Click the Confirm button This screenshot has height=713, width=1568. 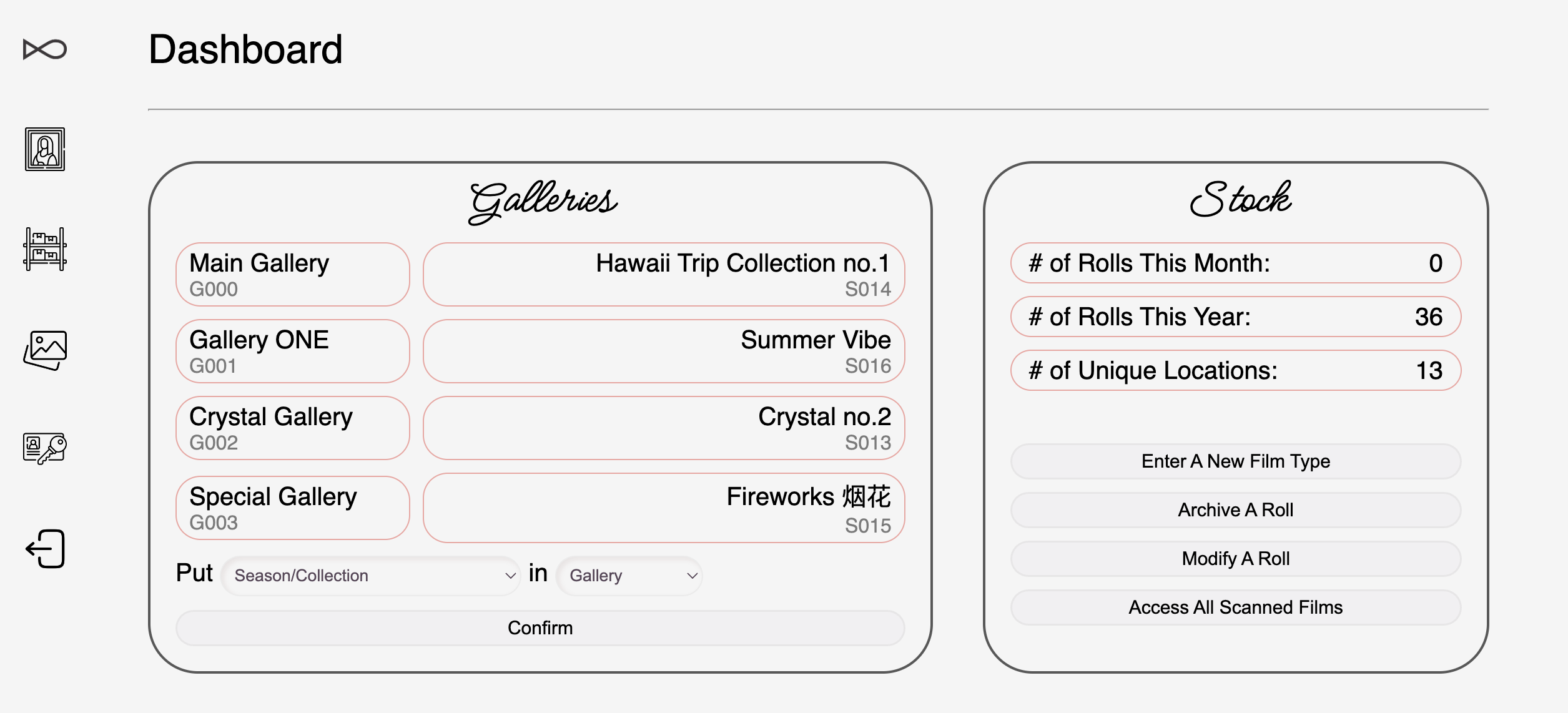point(540,628)
